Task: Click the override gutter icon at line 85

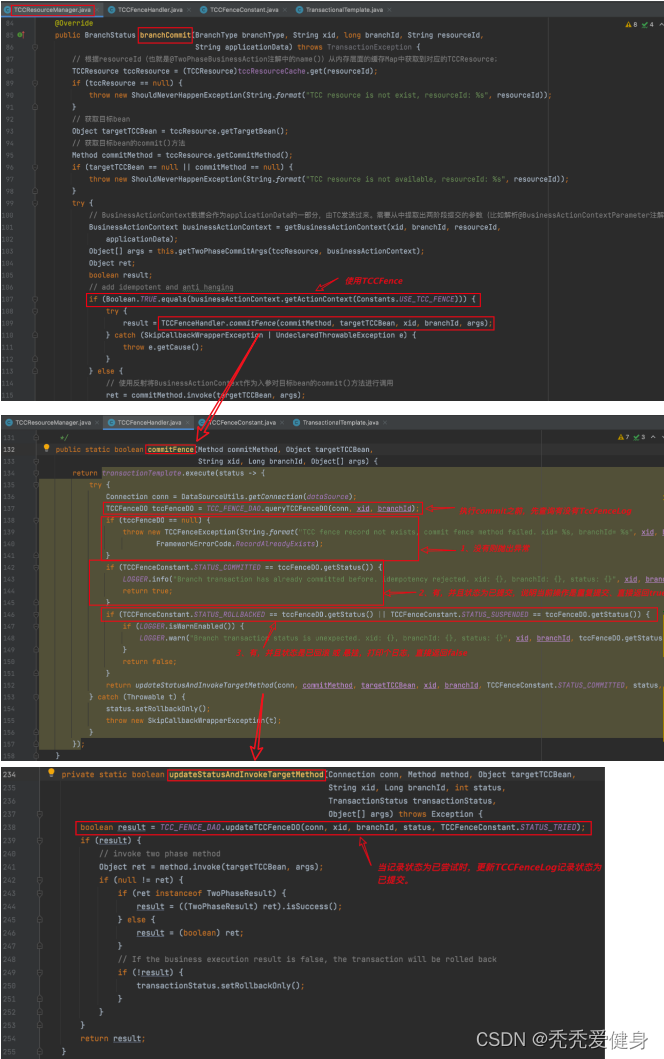Action: (x=20, y=34)
